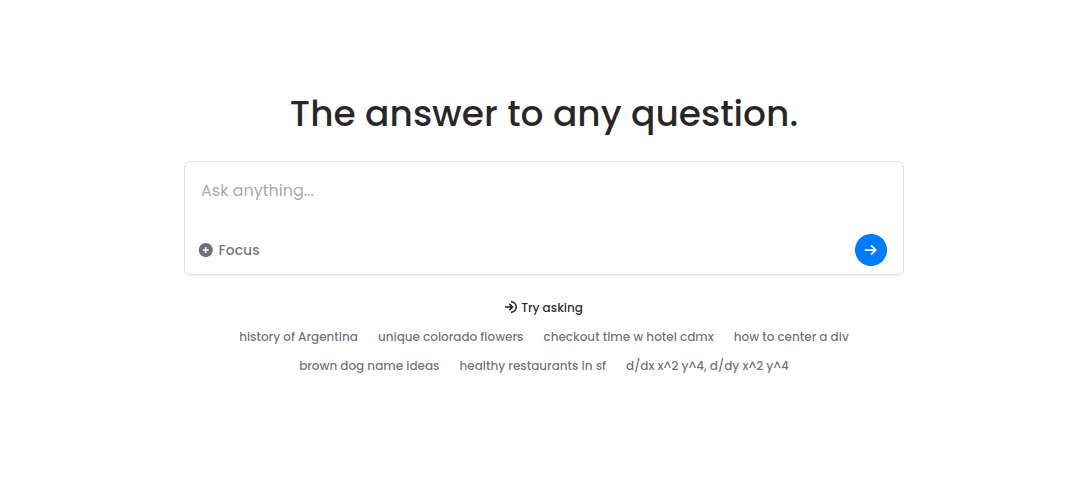Click the word 'question.' in the page heading
Screen dimensions: 1072x480
click(x=714, y=114)
